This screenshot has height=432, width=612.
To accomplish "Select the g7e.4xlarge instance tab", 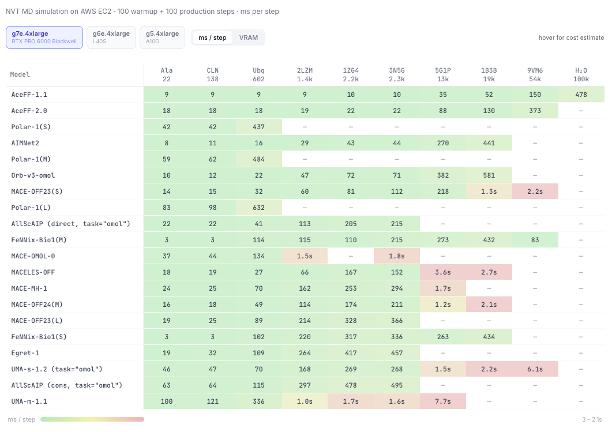I will (44, 37).
